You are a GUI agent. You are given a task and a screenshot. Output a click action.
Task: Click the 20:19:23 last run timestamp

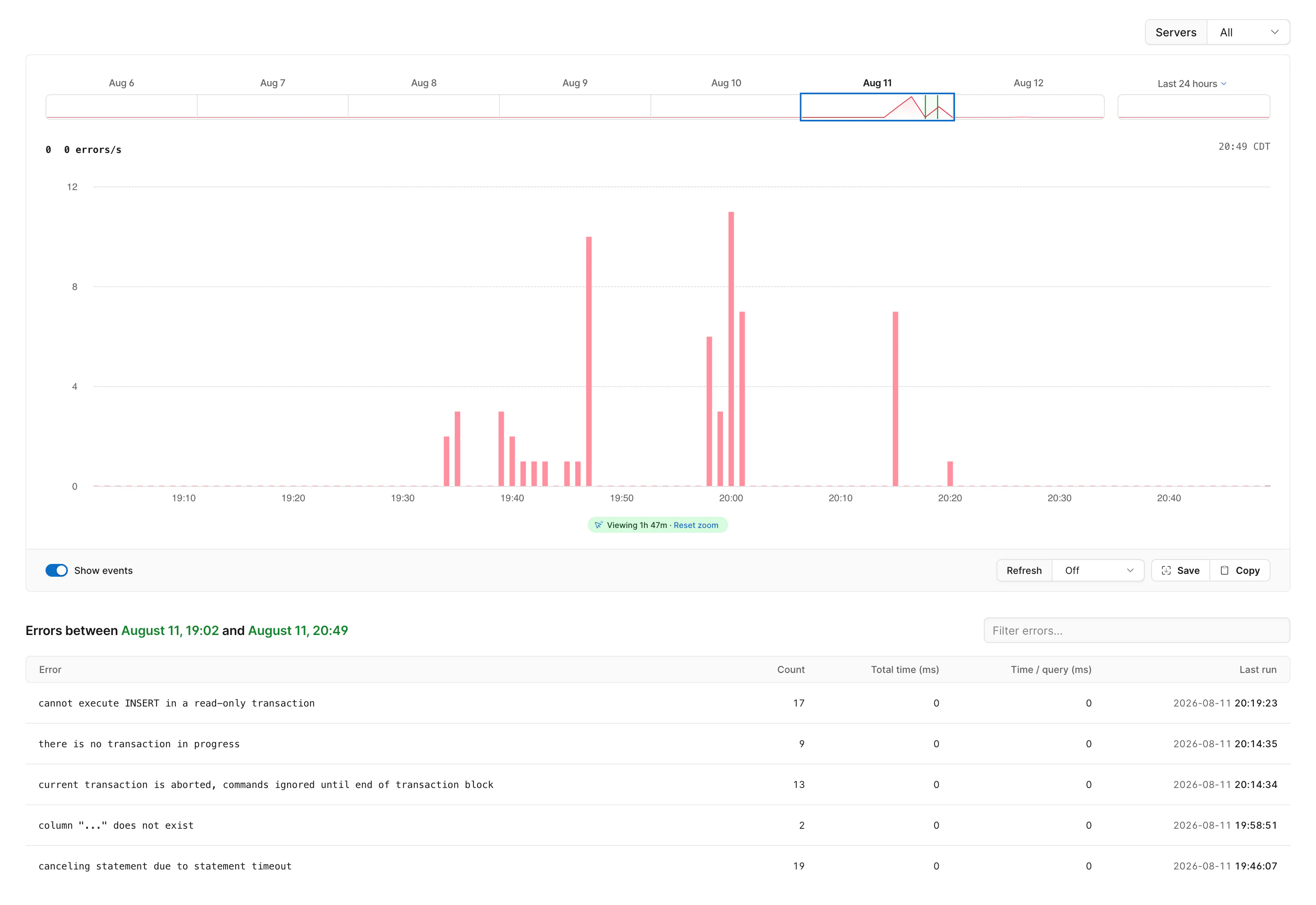coord(1256,703)
